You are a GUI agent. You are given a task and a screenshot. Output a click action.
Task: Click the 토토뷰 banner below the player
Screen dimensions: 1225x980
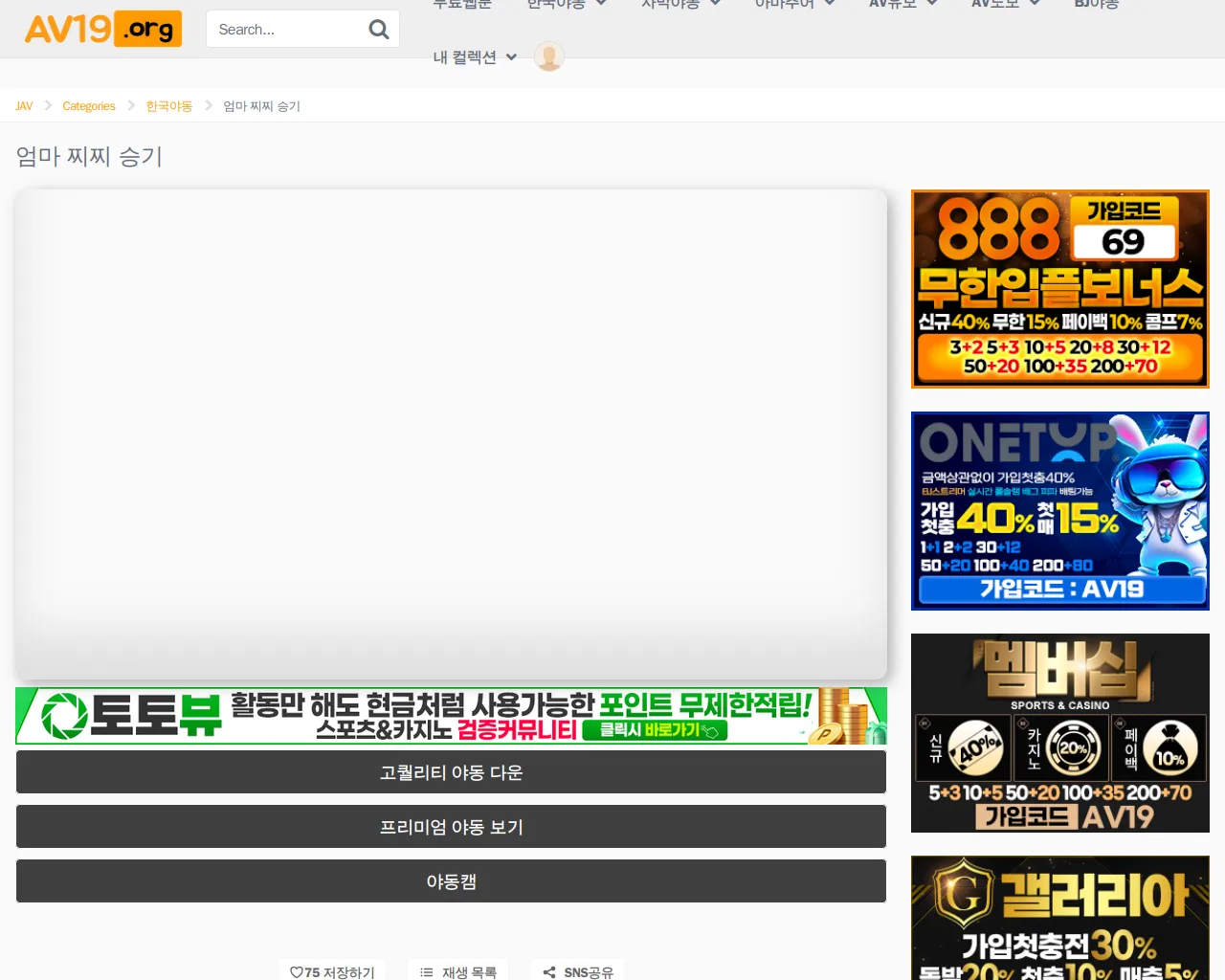click(451, 716)
